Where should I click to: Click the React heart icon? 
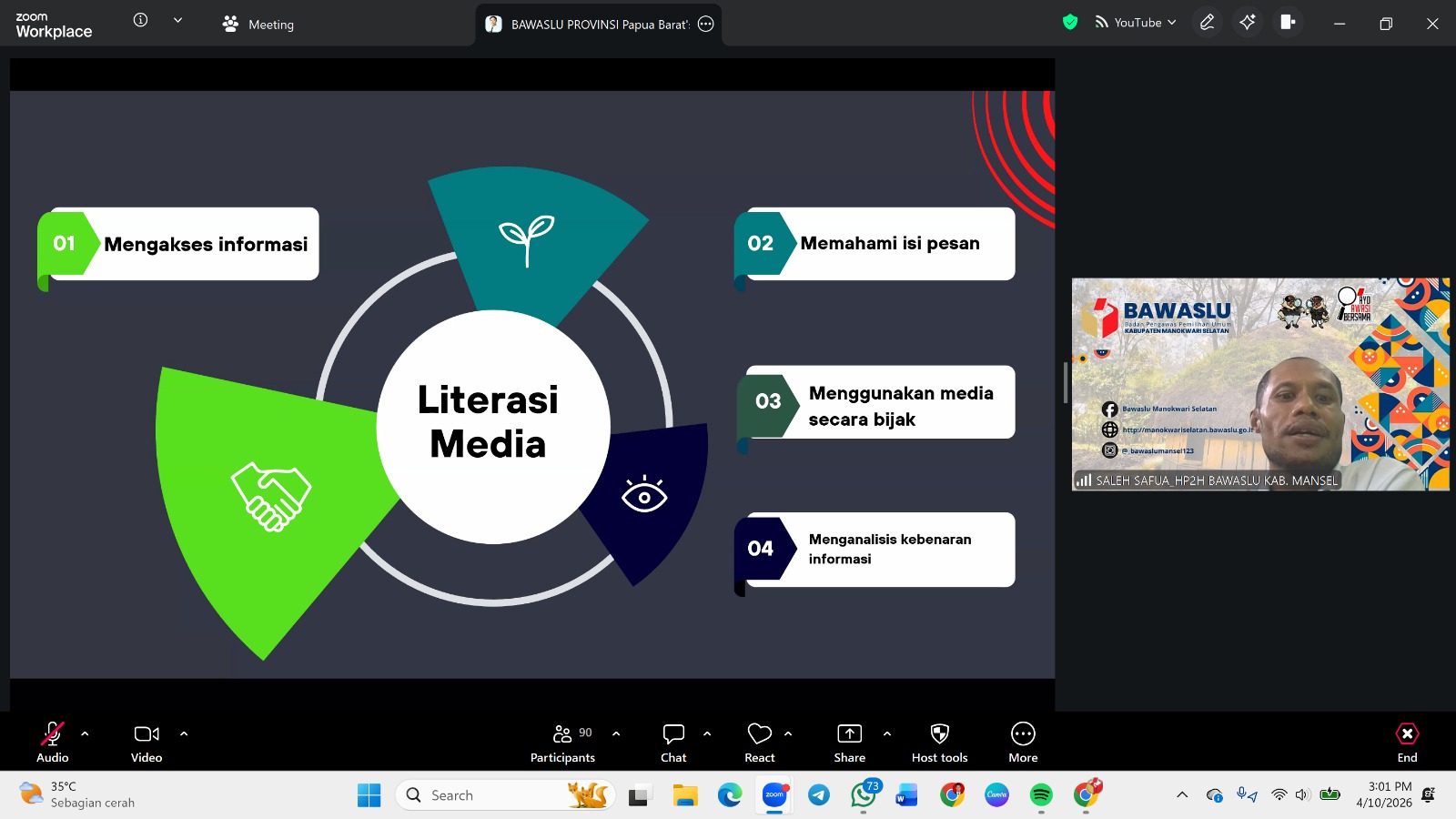[x=759, y=743]
